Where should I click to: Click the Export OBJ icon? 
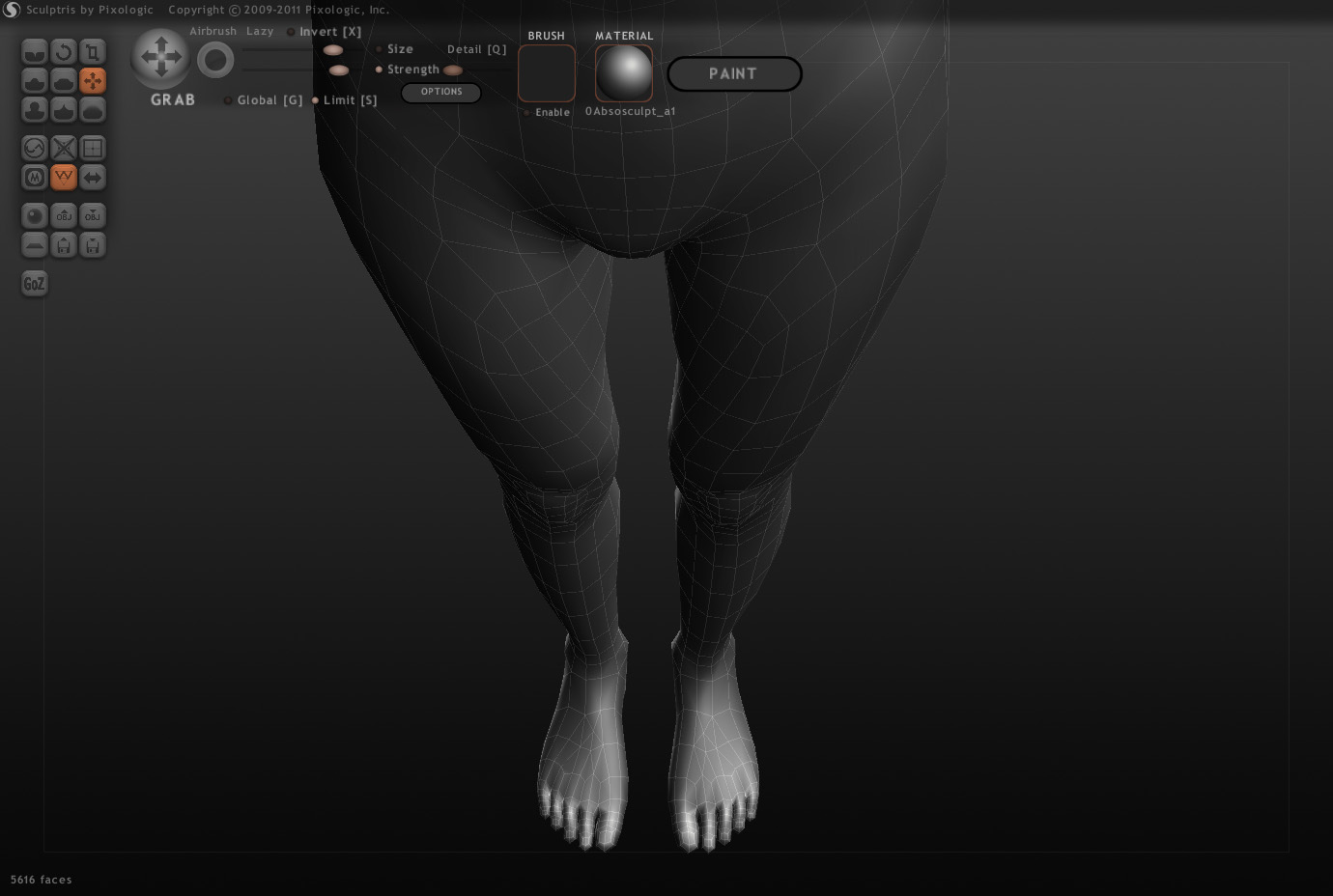click(93, 215)
